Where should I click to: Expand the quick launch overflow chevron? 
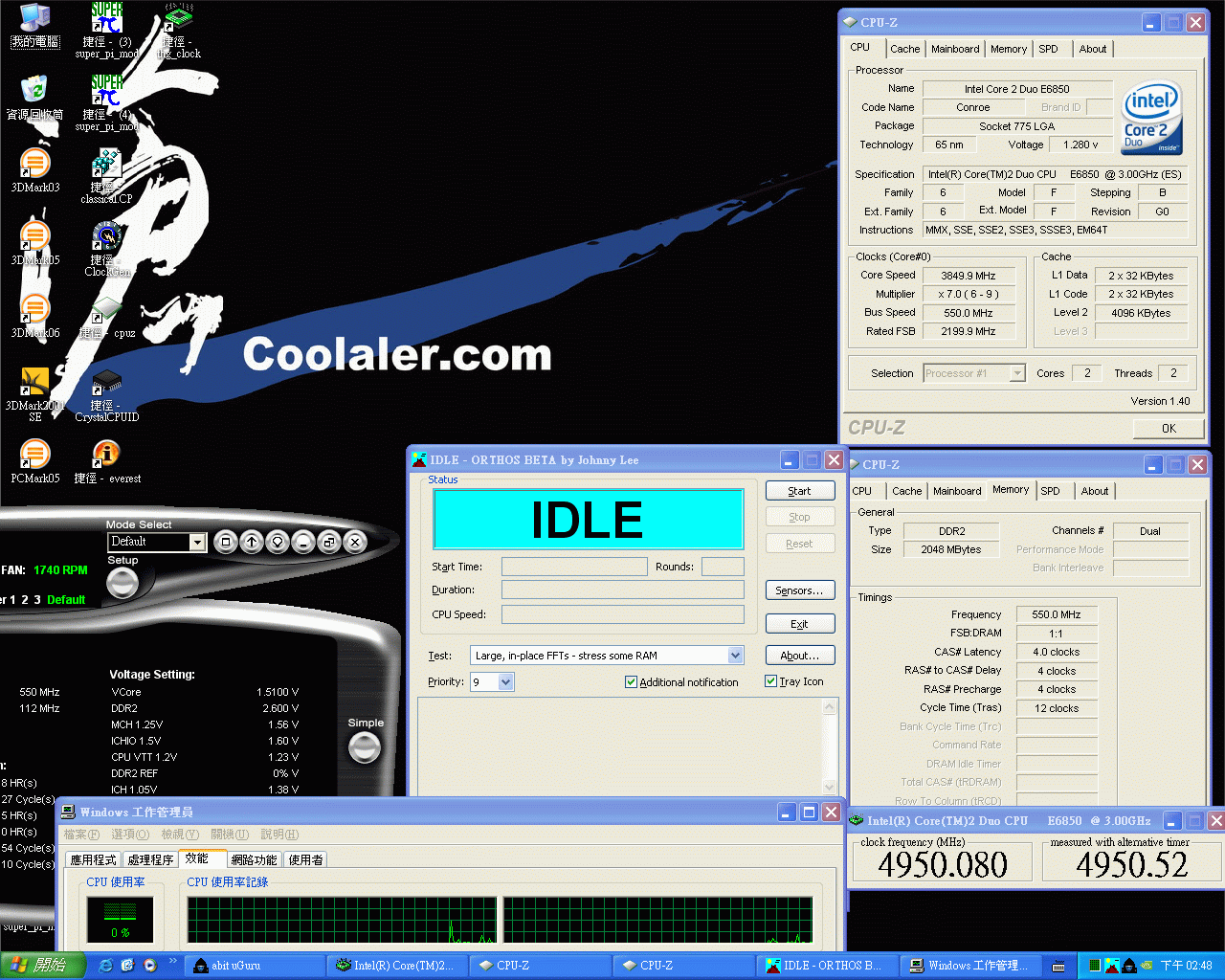(x=173, y=961)
